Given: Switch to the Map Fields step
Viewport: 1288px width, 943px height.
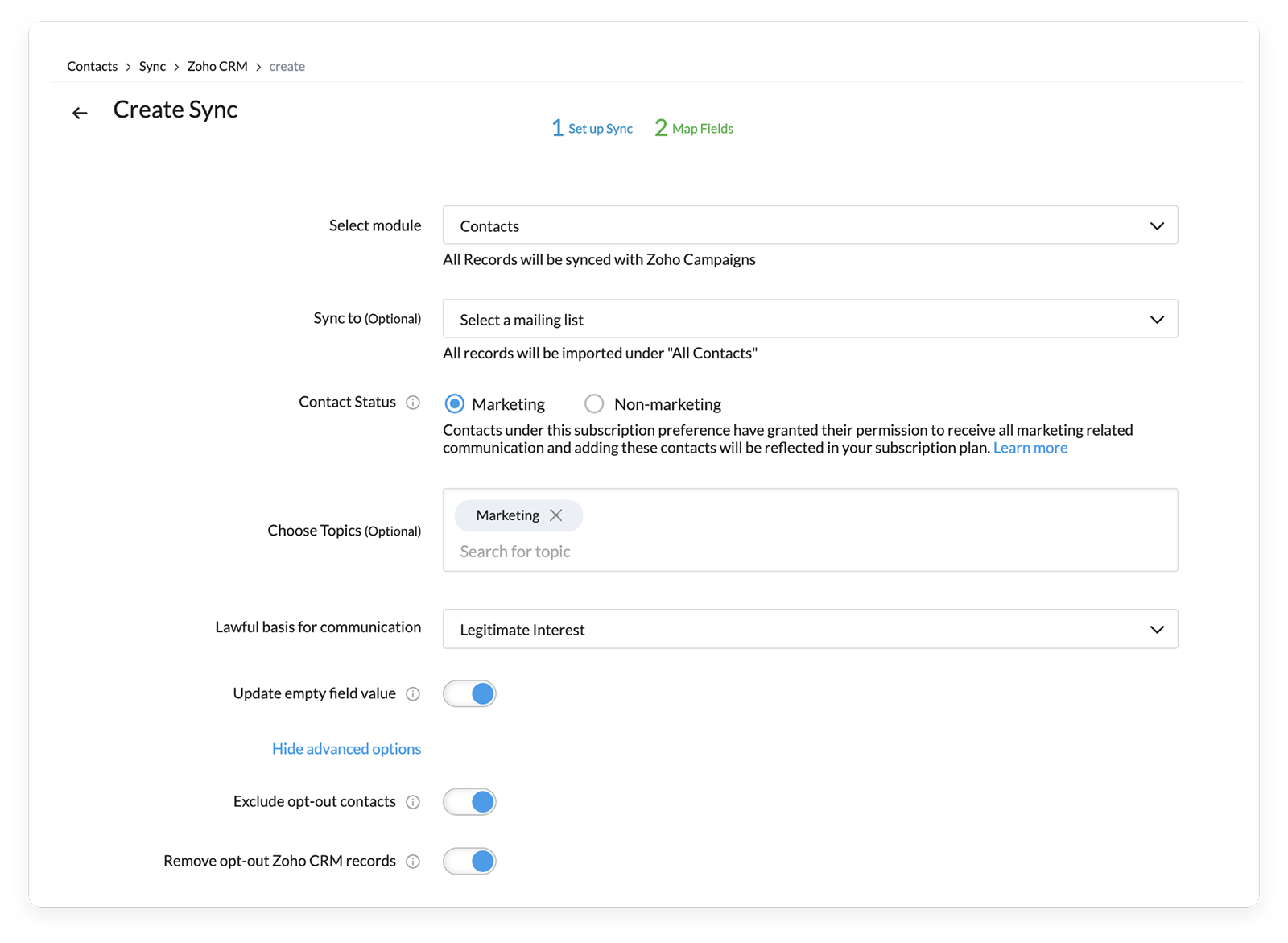Looking at the screenshot, I should pos(694,128).
